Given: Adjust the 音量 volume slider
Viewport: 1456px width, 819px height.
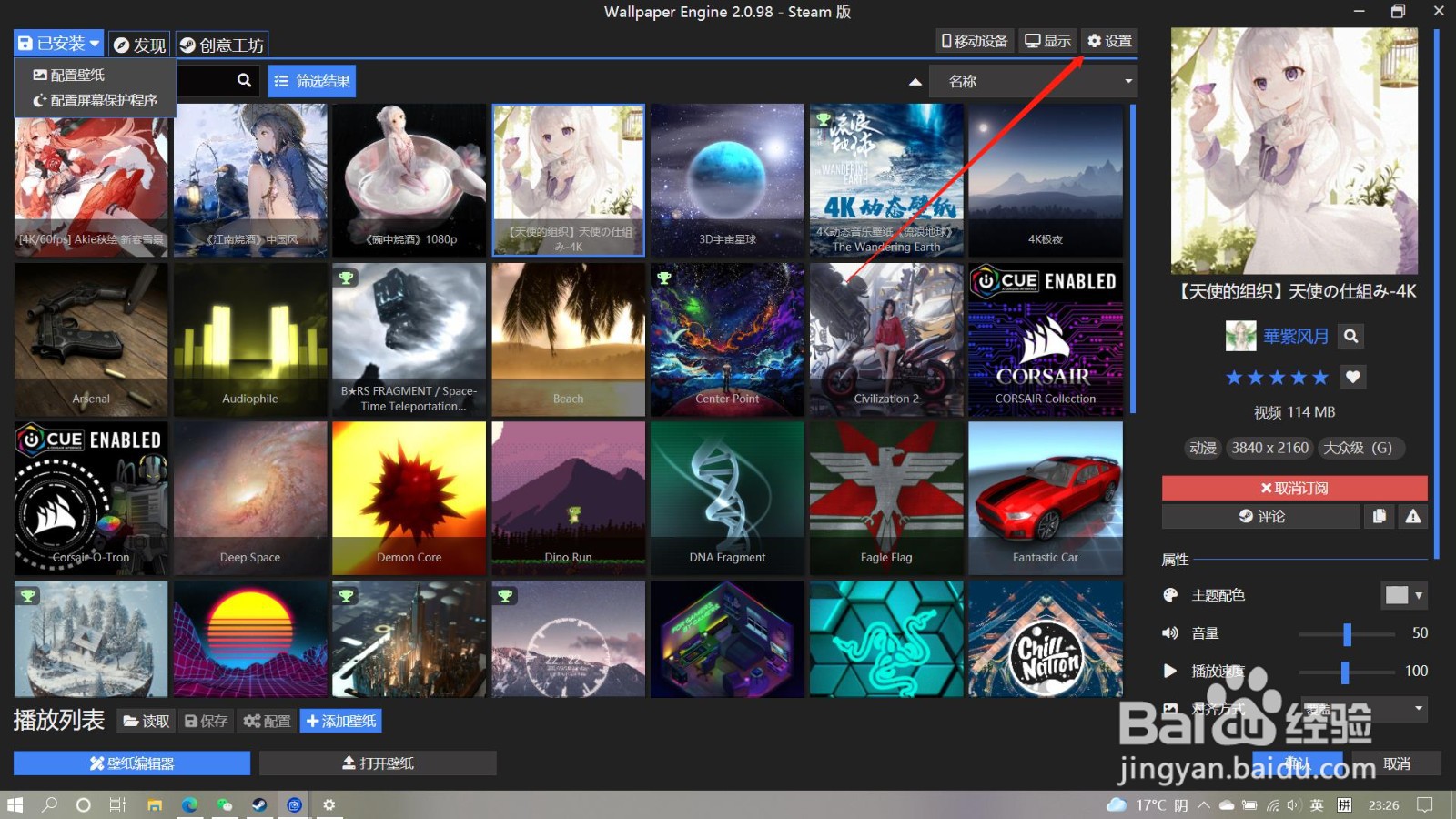Looking at the screenshot, I should coord(1347,633).
